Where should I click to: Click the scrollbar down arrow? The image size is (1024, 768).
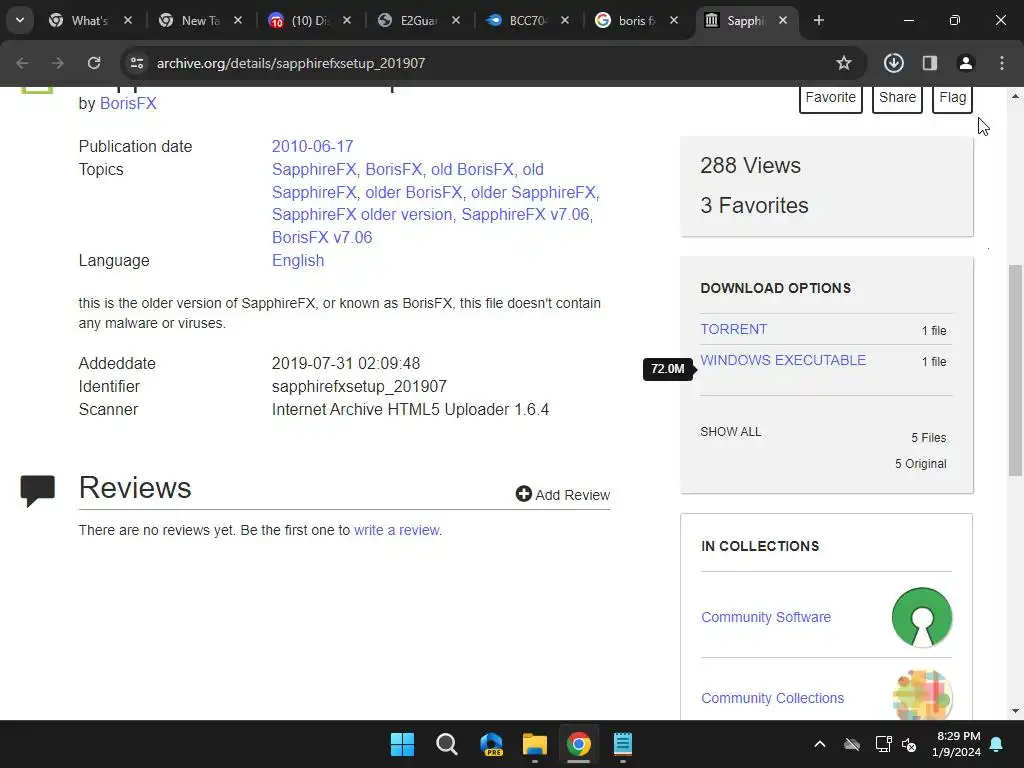(1015, 711)
